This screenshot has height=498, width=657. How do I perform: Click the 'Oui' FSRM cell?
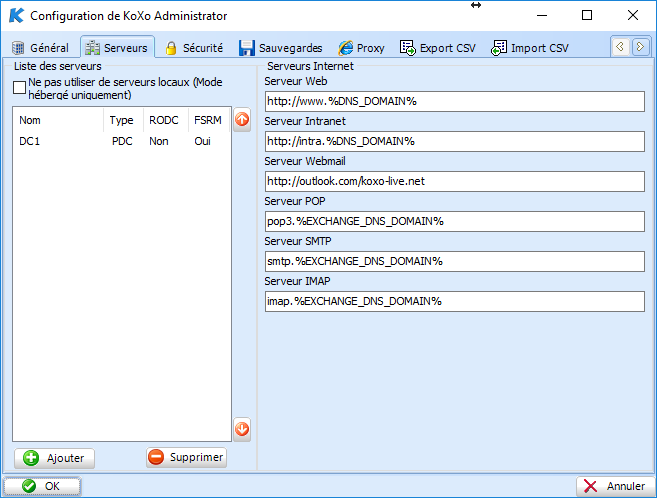(202, 141)
